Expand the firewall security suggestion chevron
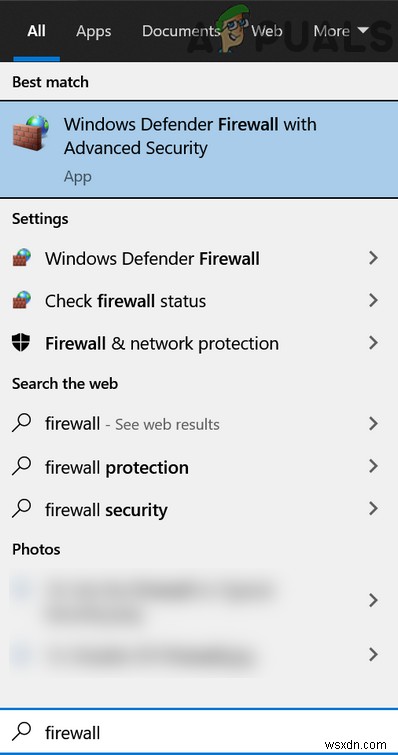Image resolution: width=398 pixels, height=755 pixels. 372,508
